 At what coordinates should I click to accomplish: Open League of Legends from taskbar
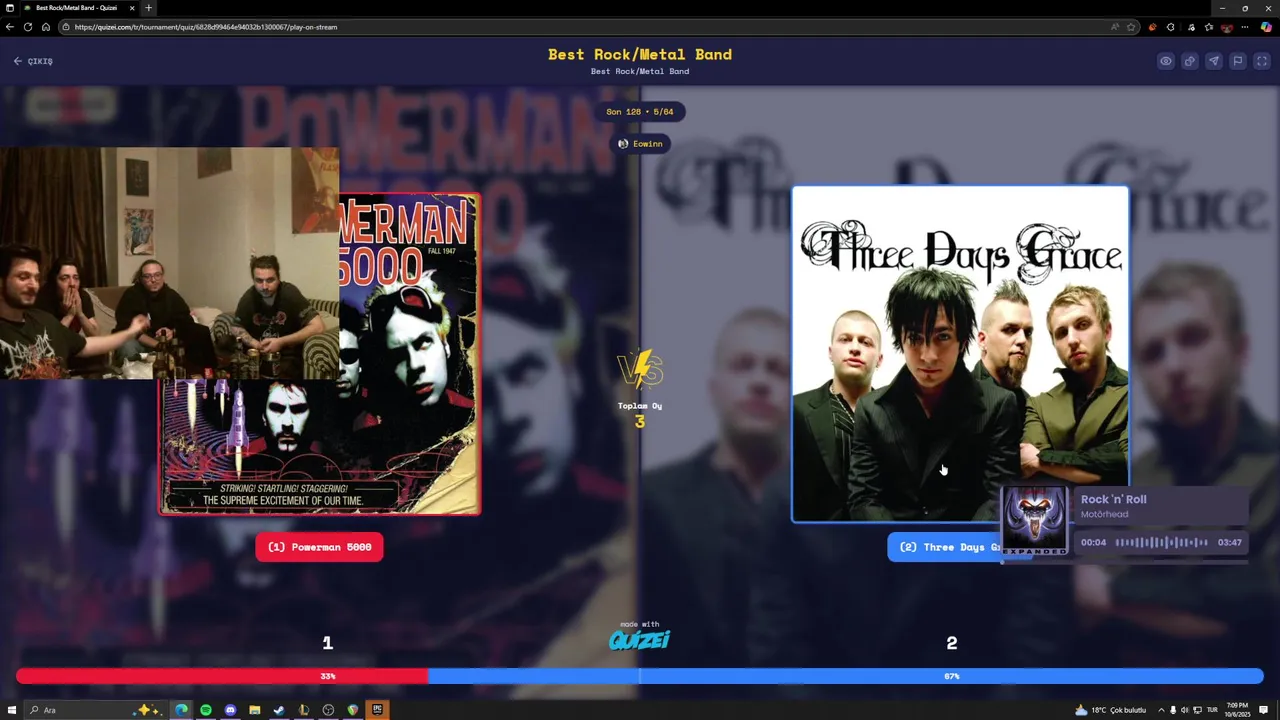click(304, 710)
